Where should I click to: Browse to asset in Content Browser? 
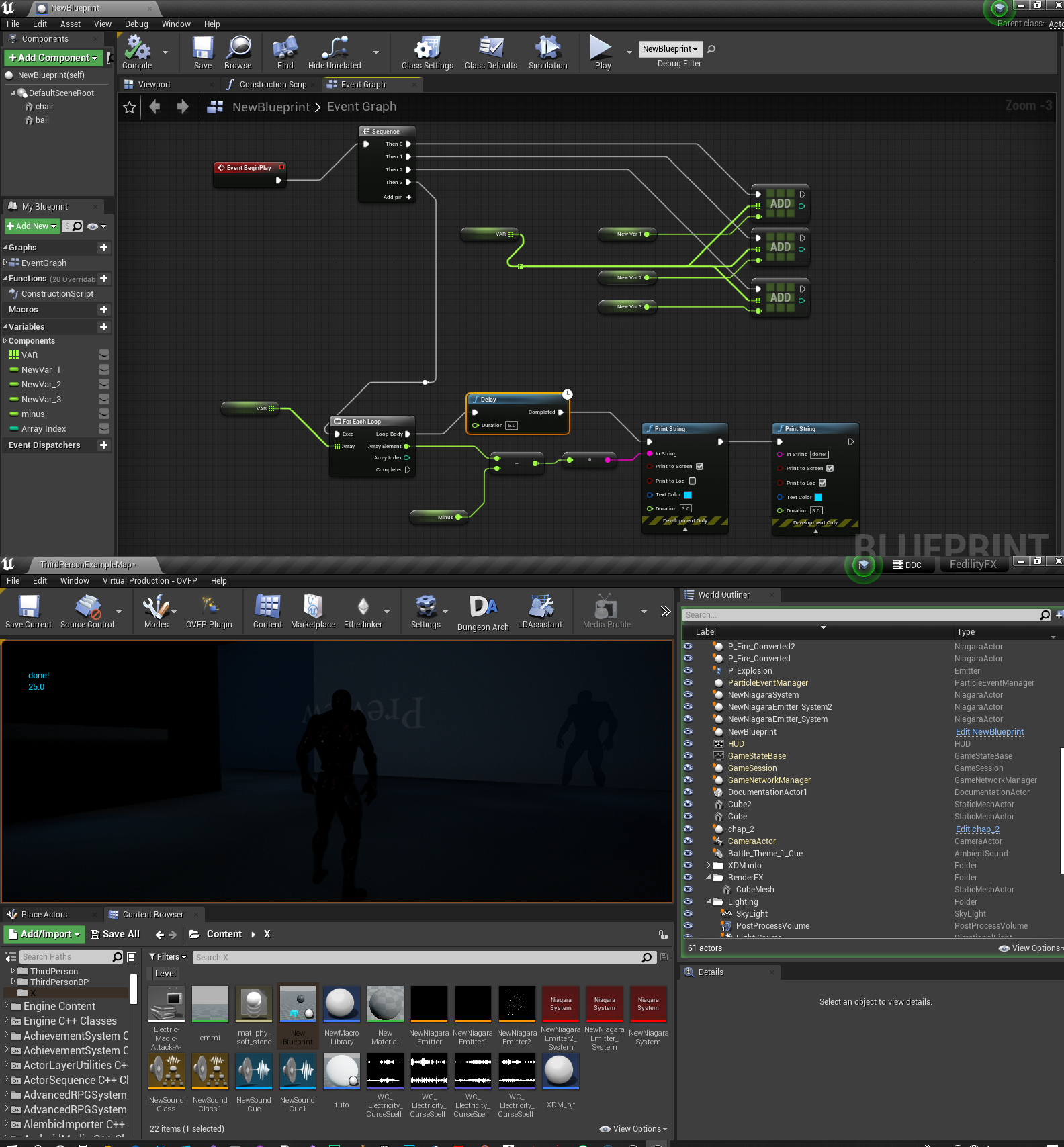(238, 52)
